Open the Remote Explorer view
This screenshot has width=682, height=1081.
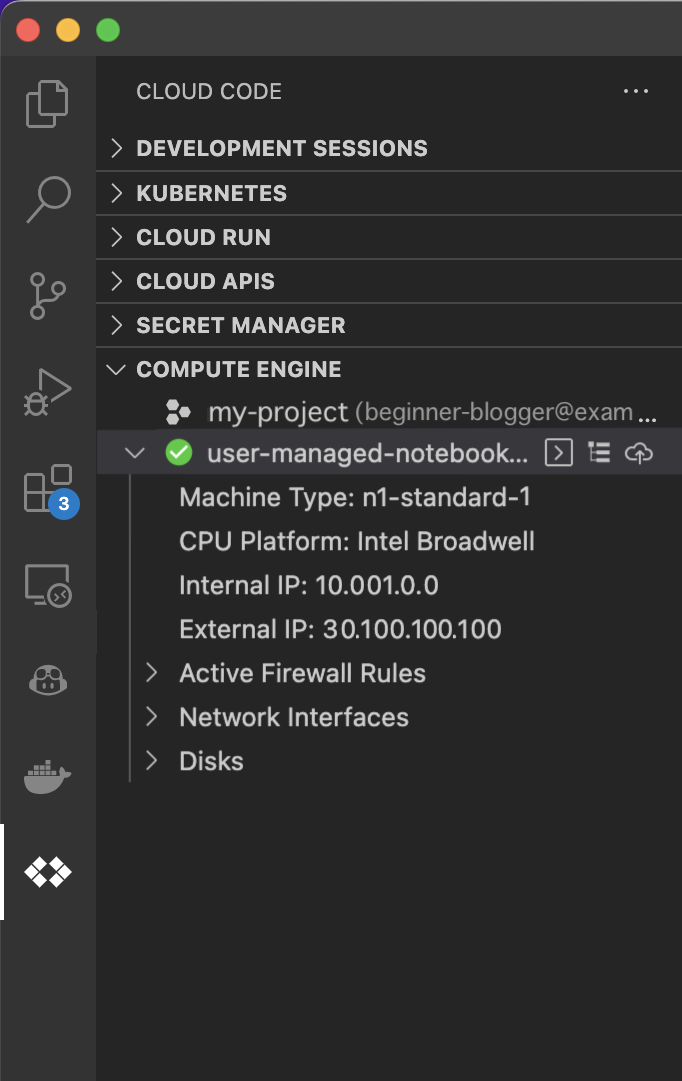click(48, 585)
